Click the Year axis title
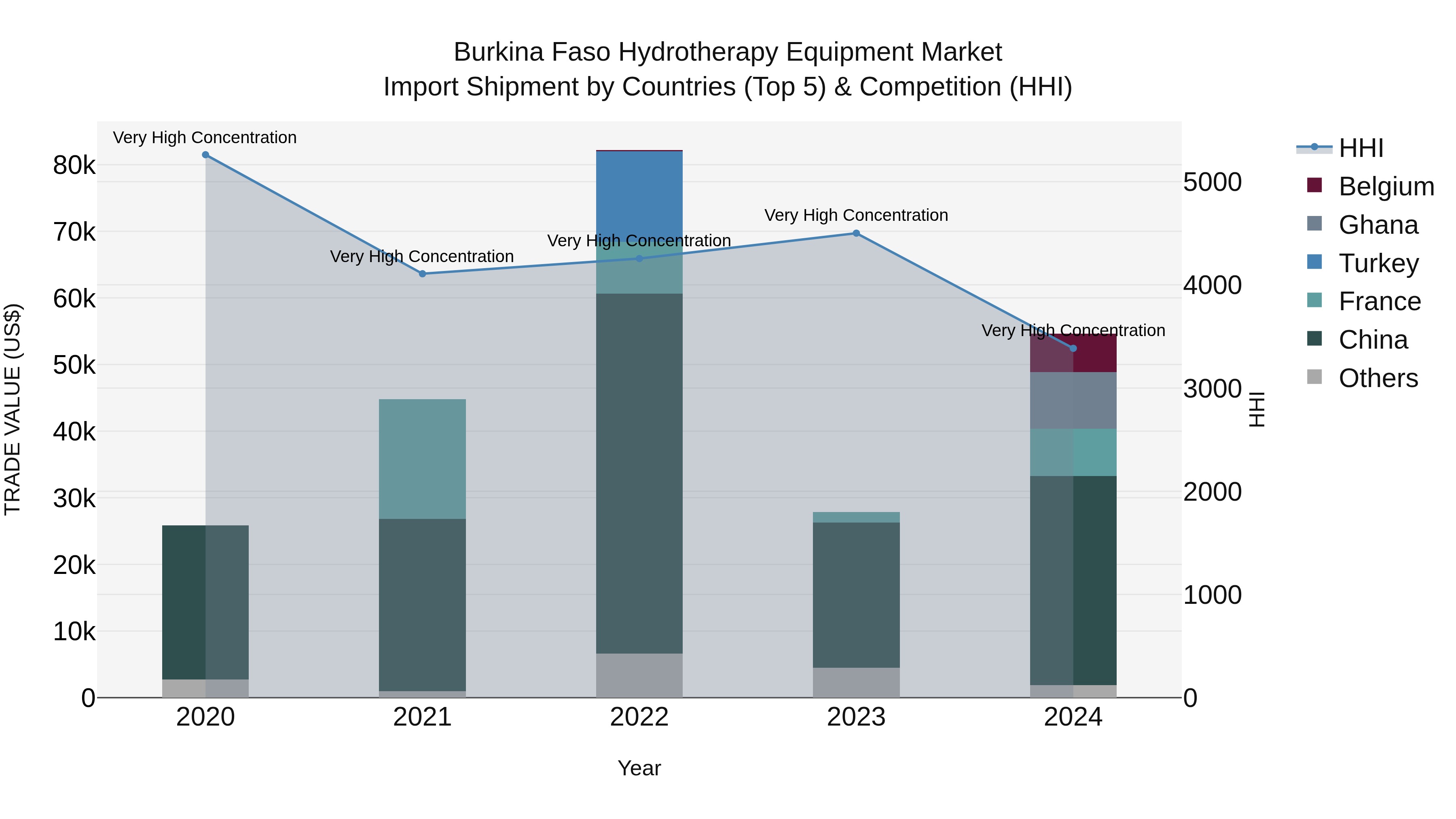The width and height of the screenshot is (1456, 819). (639, 768)
